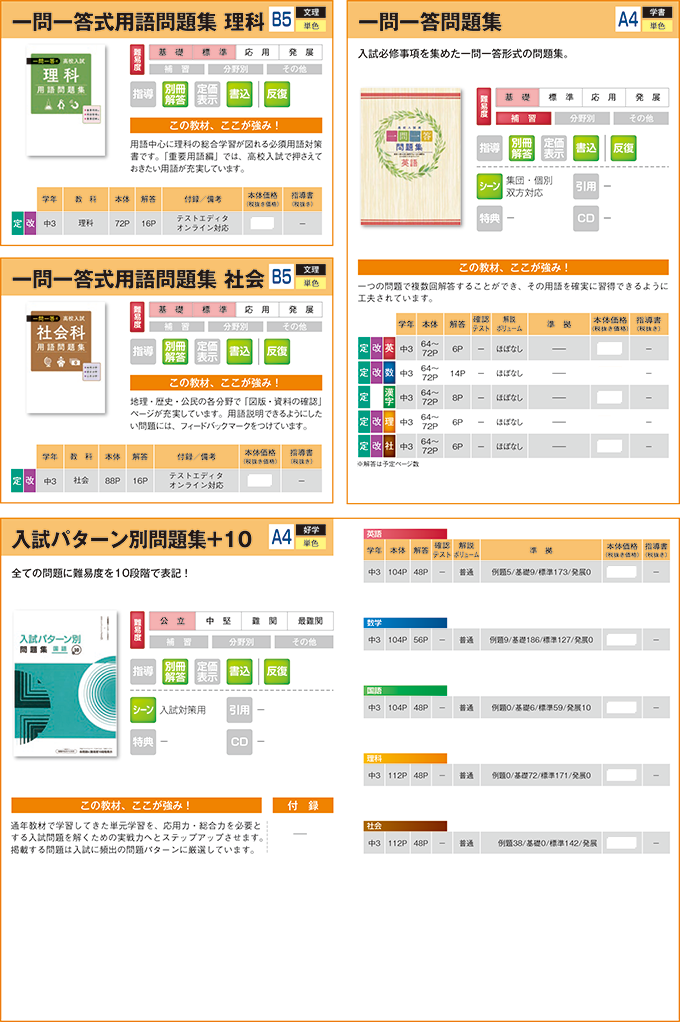This screenshot has height=1022, width=680.
Task: Click 書込 icon in 社会 用語問題集 section
Action: [239, 351]
